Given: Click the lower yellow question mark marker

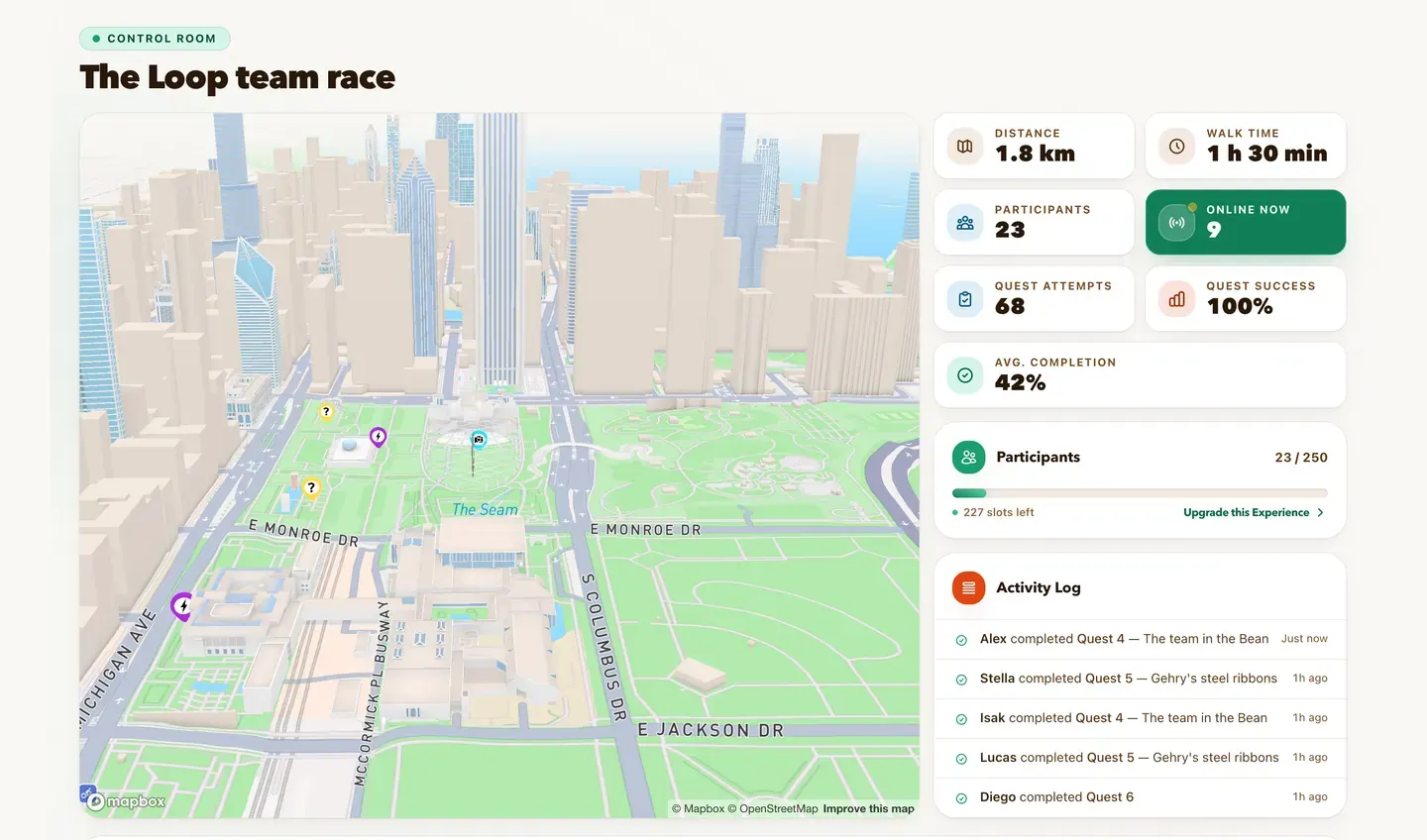Looking at the screenshot, I should coord(311,487).
